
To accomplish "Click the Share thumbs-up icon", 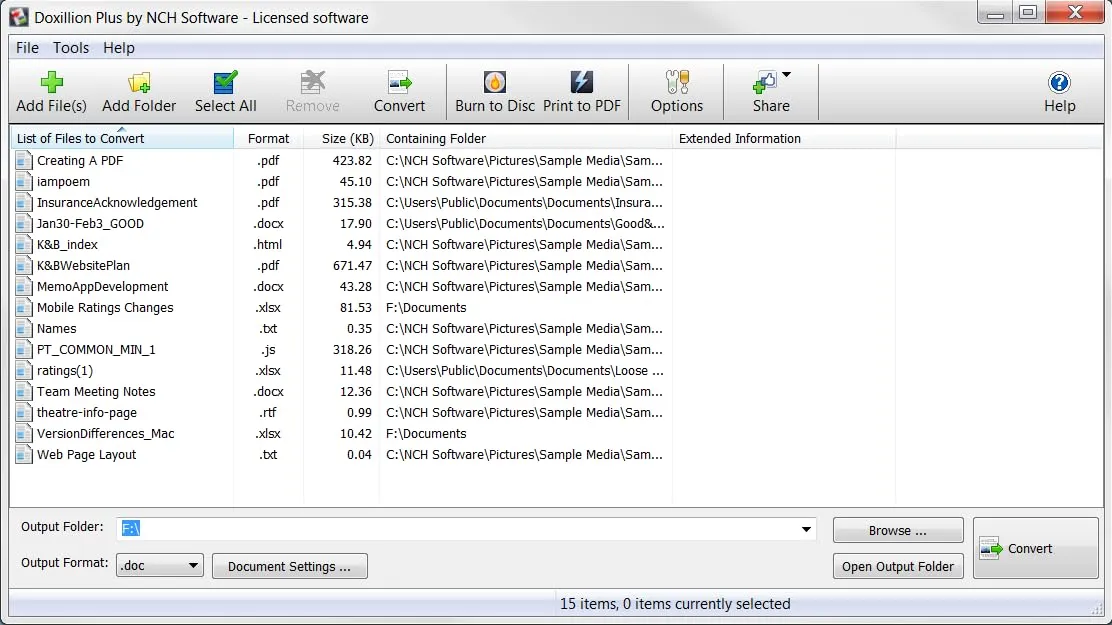I will 765,83.
